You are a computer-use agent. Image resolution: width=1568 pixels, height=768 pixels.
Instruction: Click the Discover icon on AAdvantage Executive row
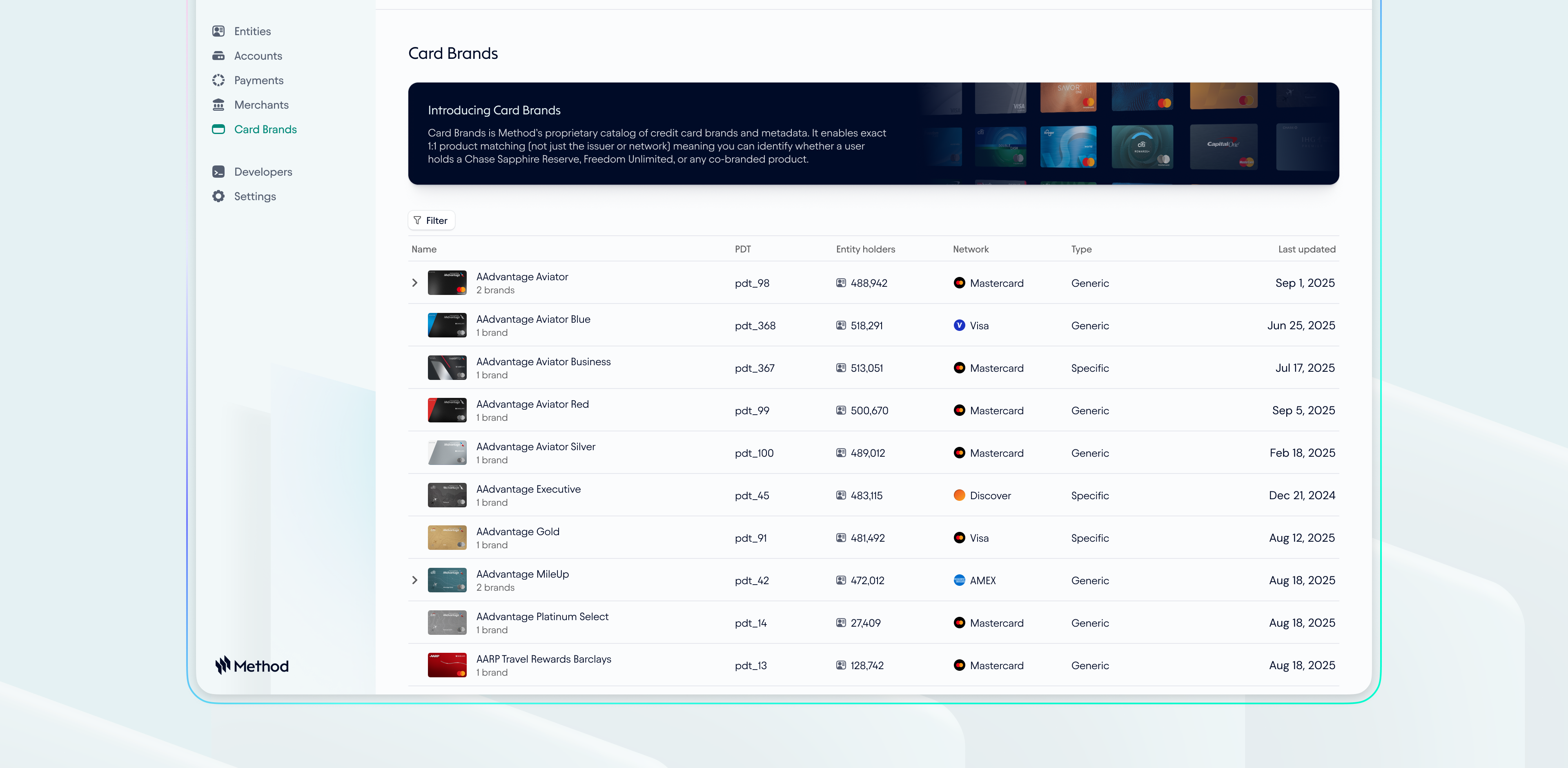[x=959, y=495]
